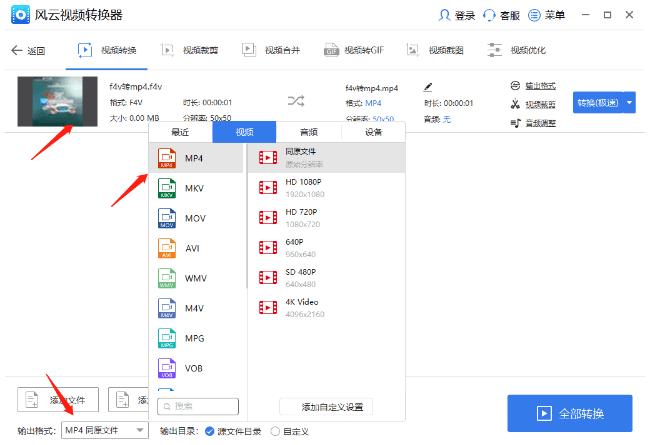Select SD 480P preset
The width and height of the screenshot is (649, 445).
pyautogui.click(x=327, y=278)
